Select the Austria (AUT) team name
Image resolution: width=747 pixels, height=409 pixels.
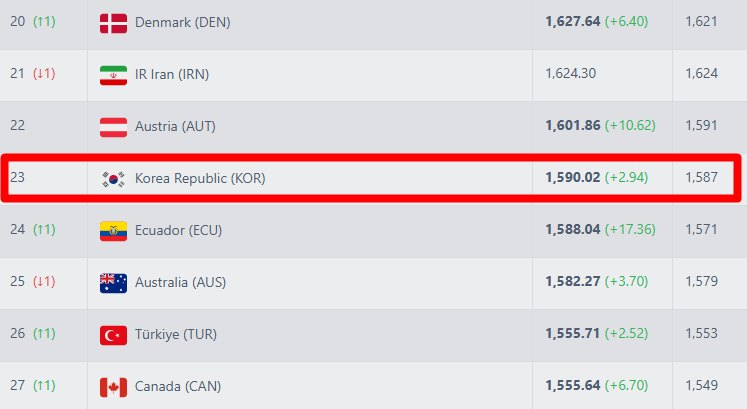tap(175, 127)
